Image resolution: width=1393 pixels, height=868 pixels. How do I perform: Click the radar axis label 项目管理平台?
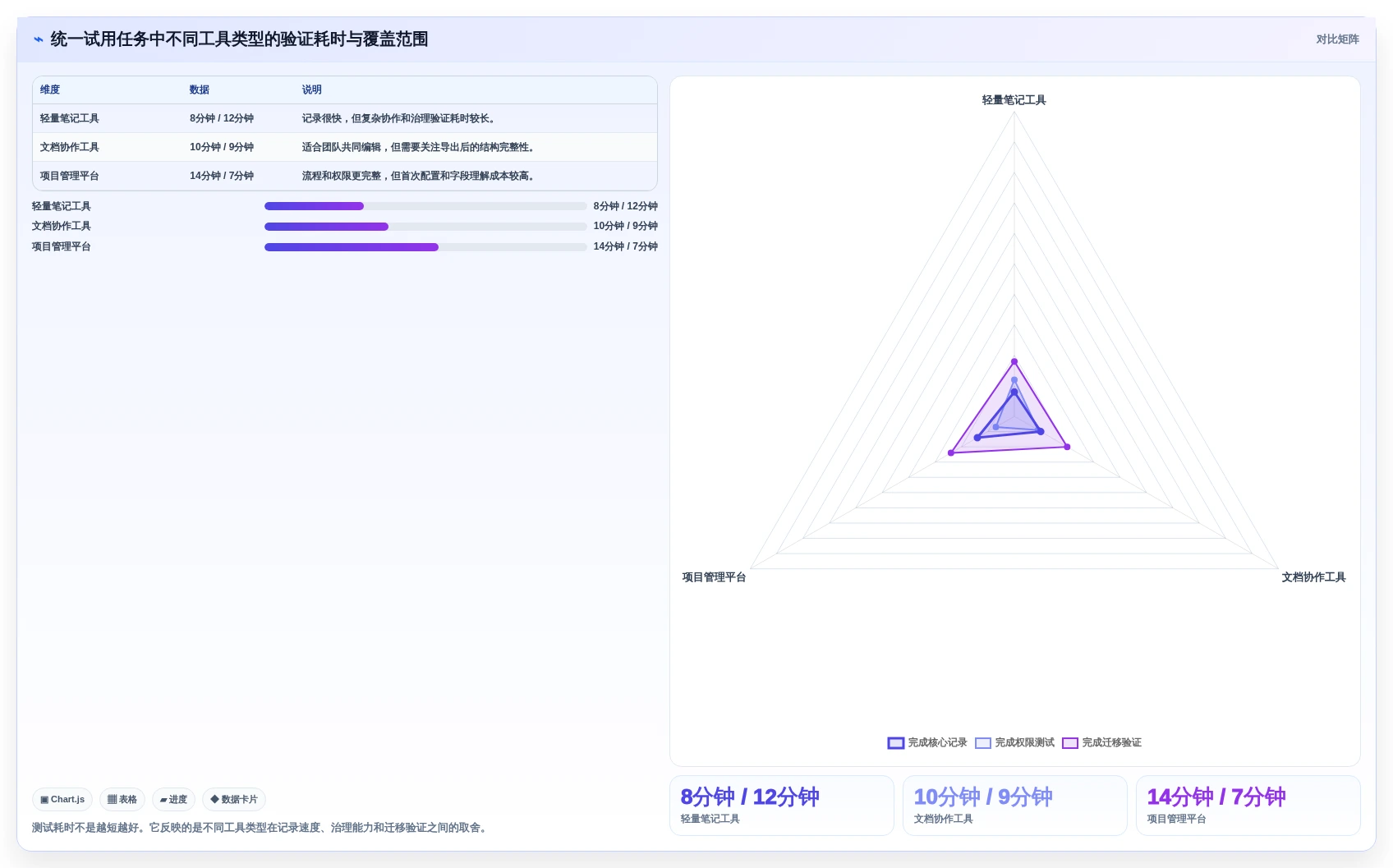(714, 577)
